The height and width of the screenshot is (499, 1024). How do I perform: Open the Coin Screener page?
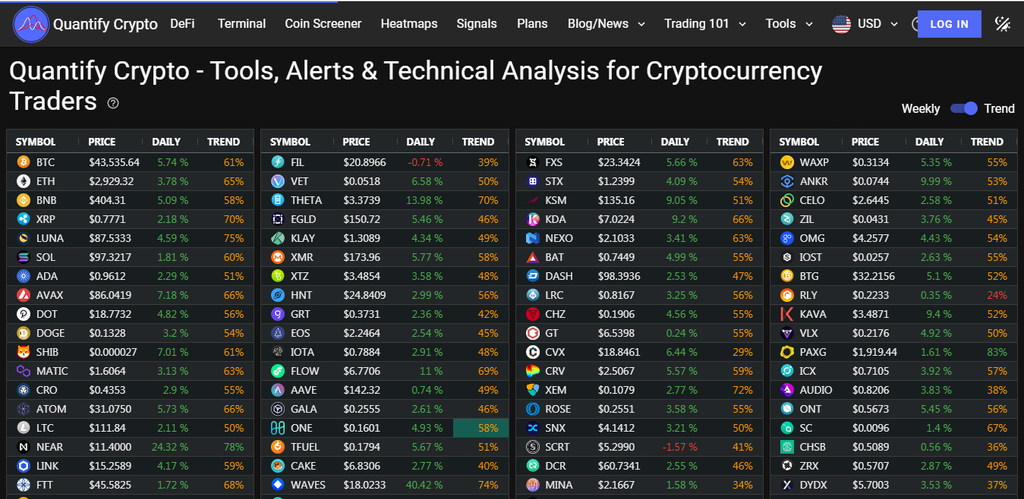click(x=323, y=24)
